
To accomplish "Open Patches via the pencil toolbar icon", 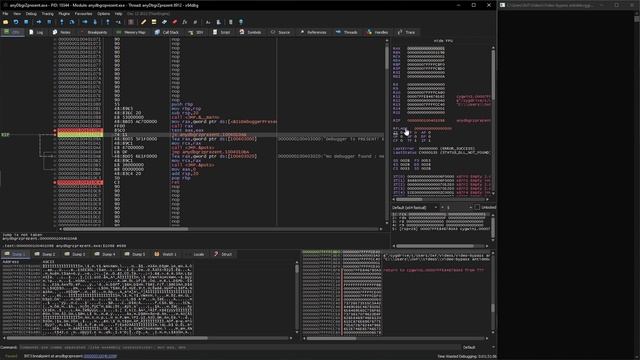I will (143, 22).
